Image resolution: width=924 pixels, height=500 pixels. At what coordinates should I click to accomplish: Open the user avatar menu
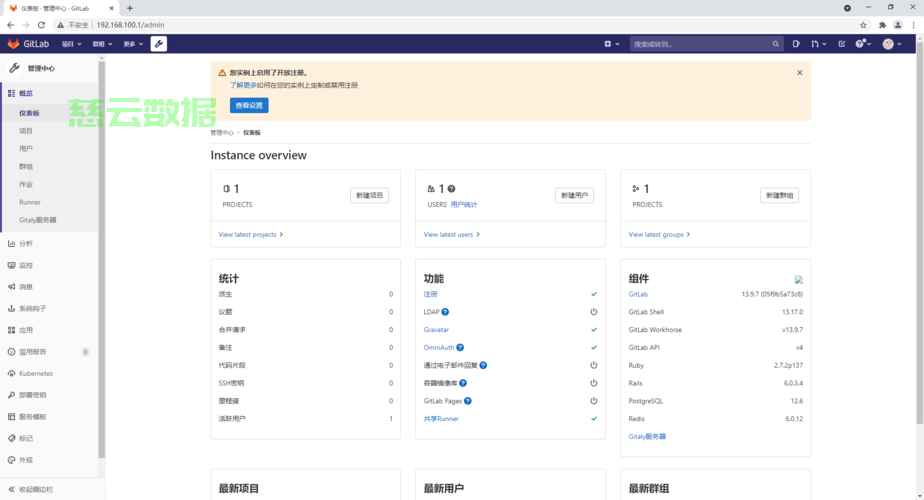pos(892,44)
